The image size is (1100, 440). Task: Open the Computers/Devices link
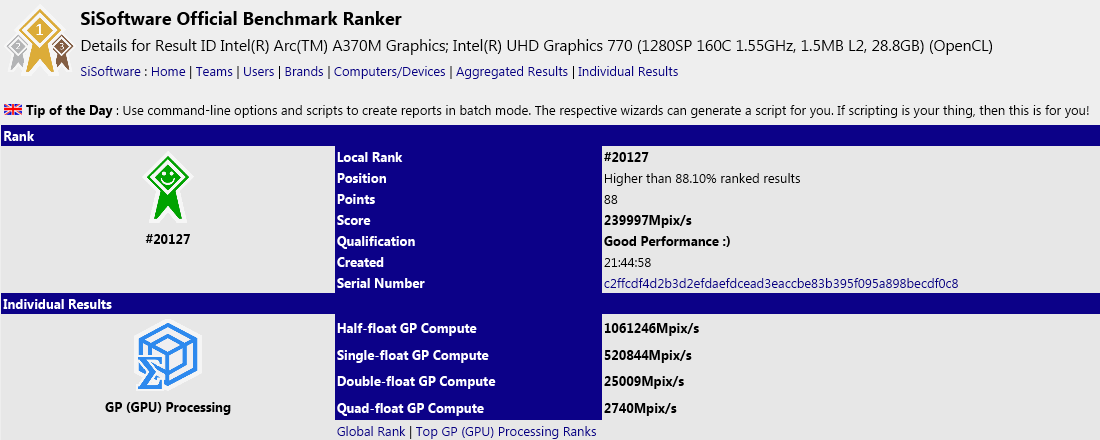pos(390,72)
